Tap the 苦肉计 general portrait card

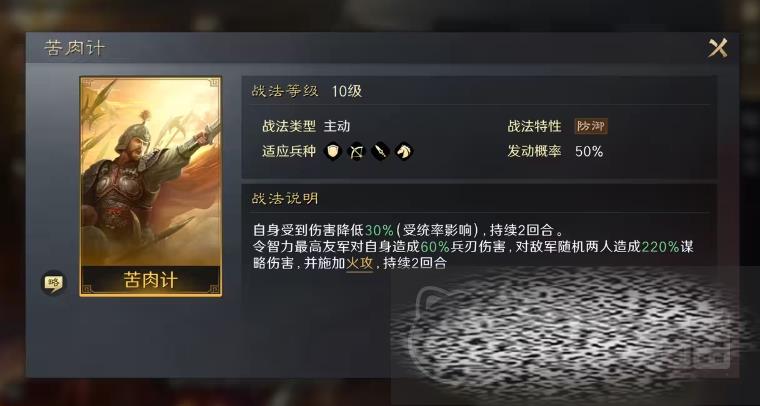(151, 187)
